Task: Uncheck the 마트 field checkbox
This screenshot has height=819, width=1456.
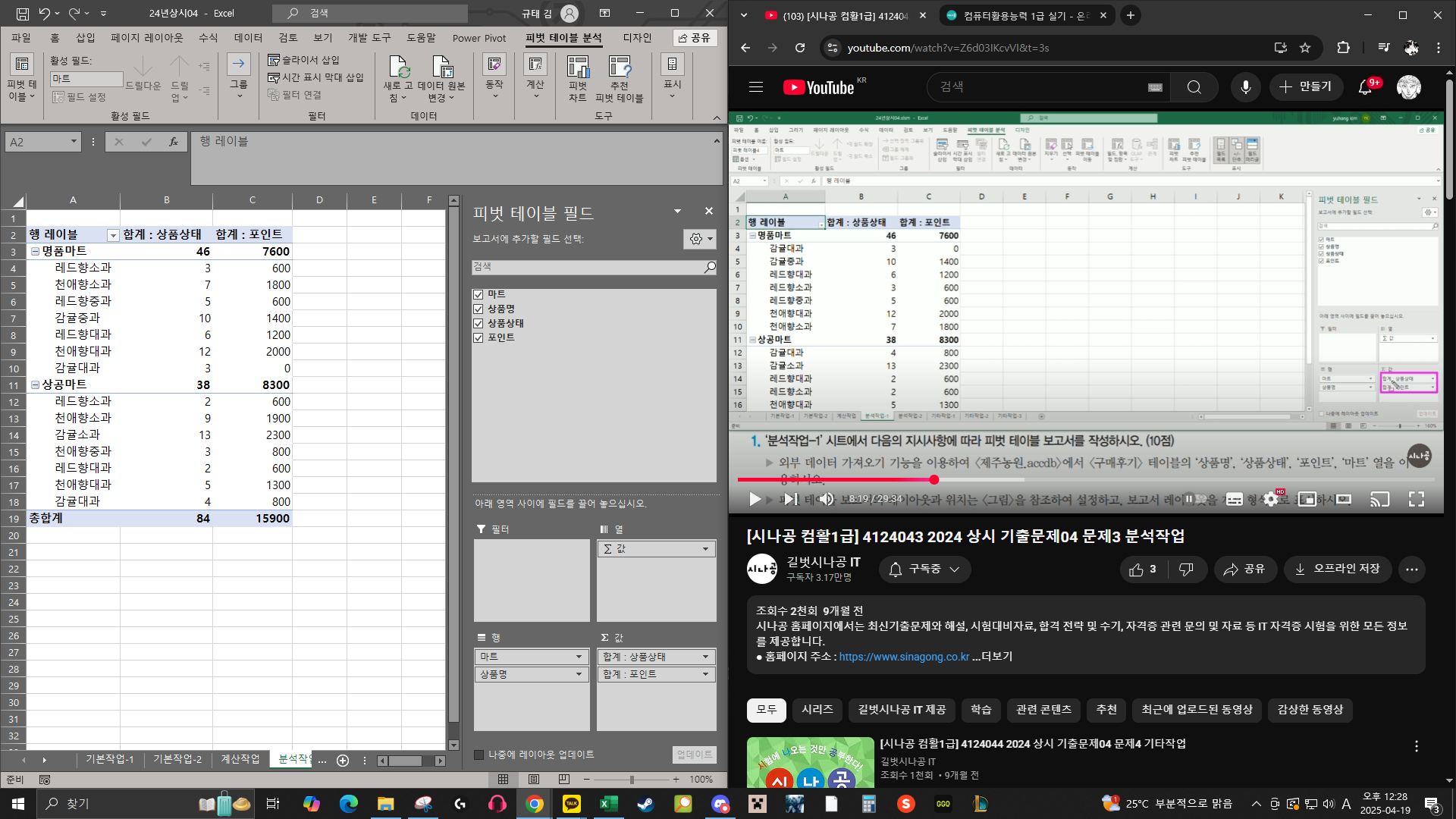Action: 479,294
